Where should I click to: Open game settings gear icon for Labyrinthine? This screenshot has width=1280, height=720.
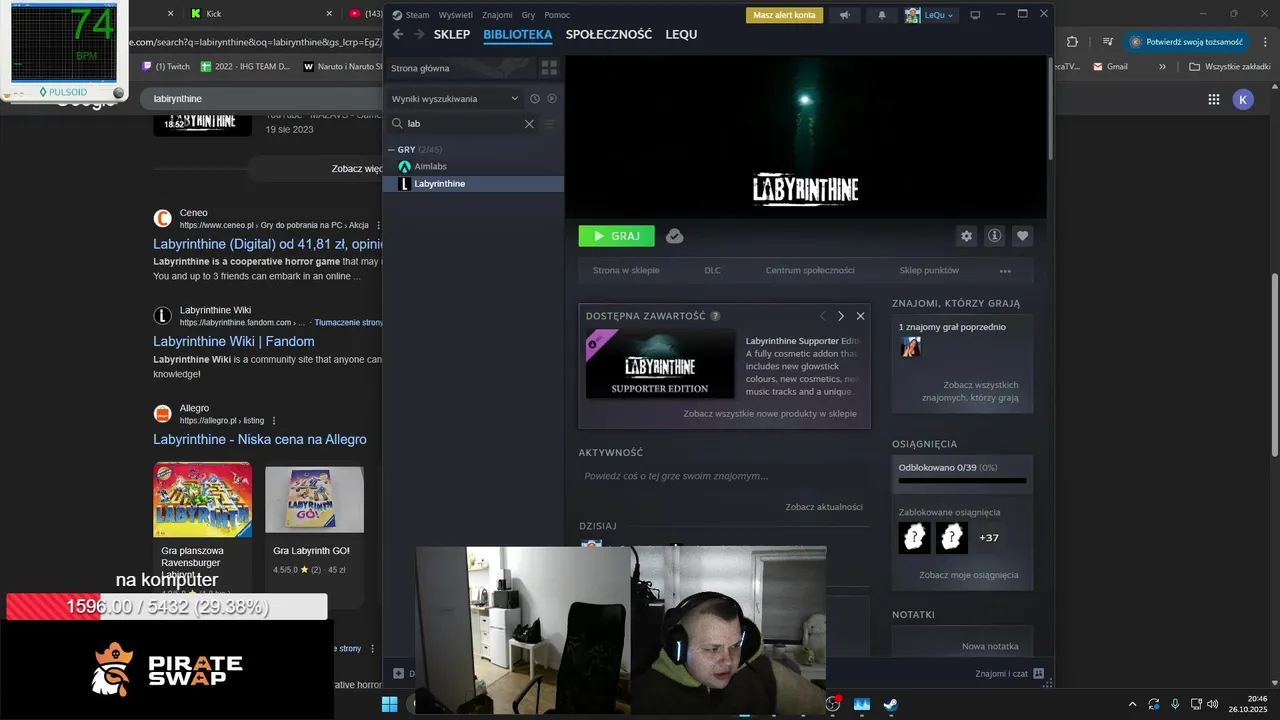966,236
